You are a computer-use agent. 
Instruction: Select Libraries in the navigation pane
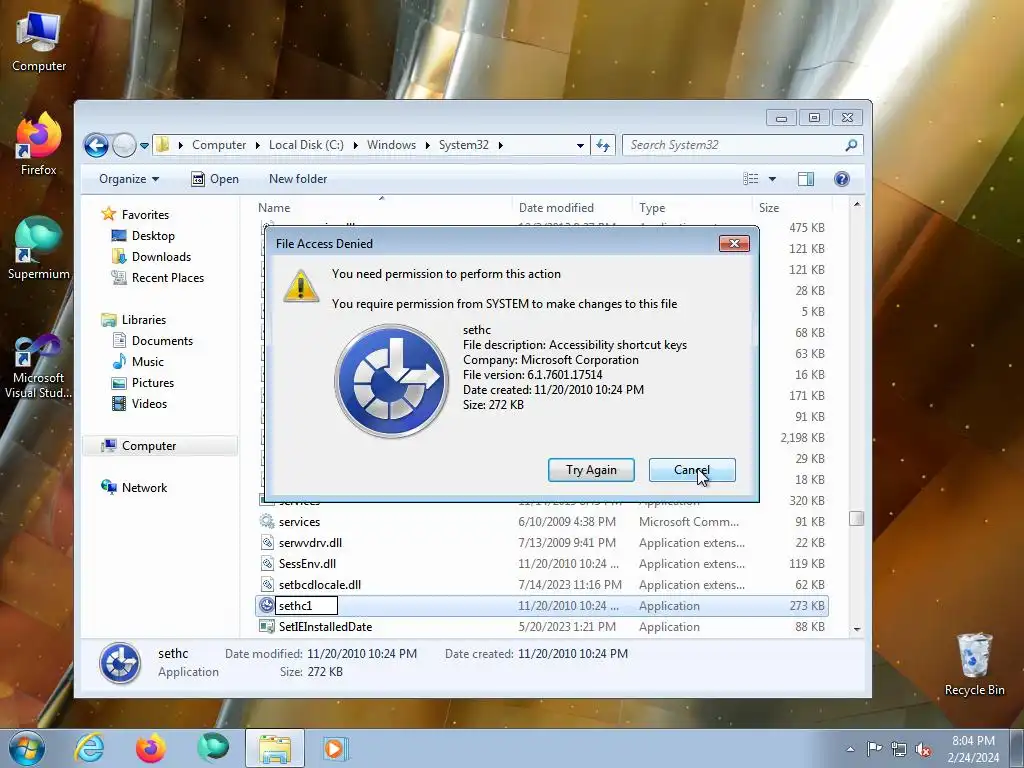pyautogui.click(x=144, y=320)
